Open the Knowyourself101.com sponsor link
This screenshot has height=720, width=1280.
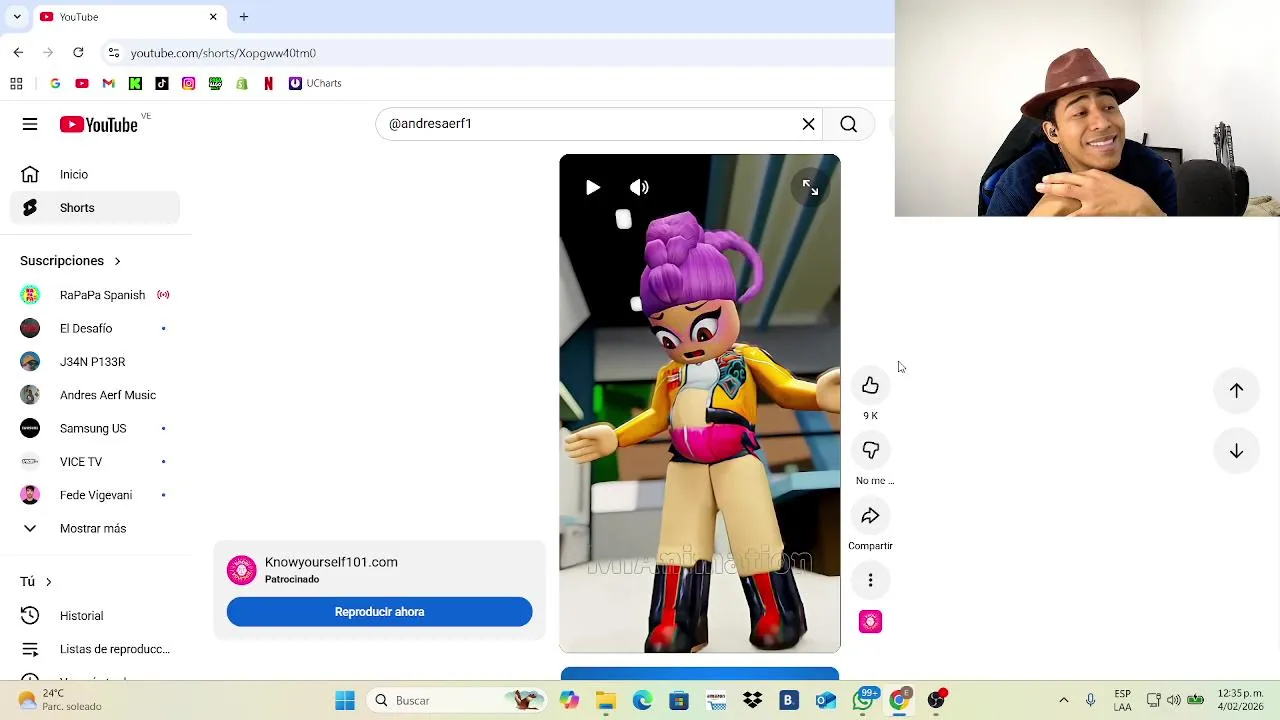(x=331, y=562)
